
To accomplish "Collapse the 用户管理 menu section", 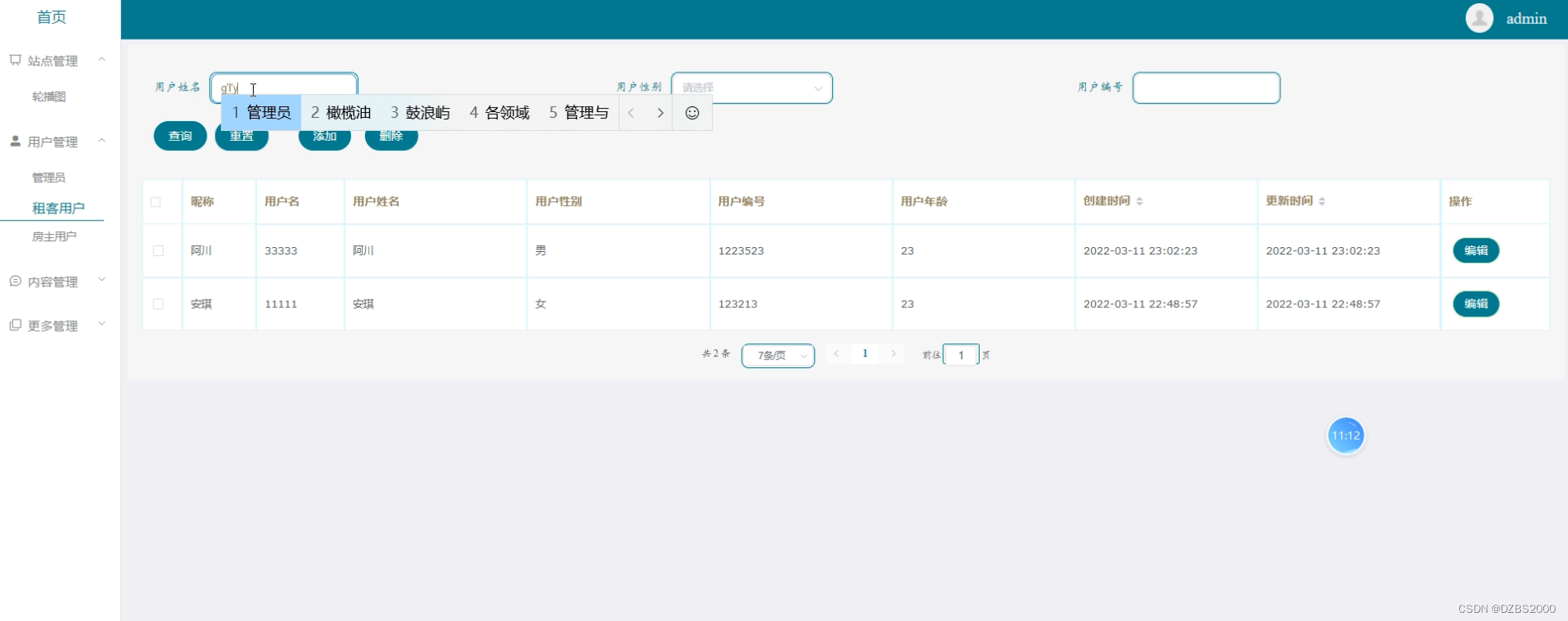I will tap(101, 140).
